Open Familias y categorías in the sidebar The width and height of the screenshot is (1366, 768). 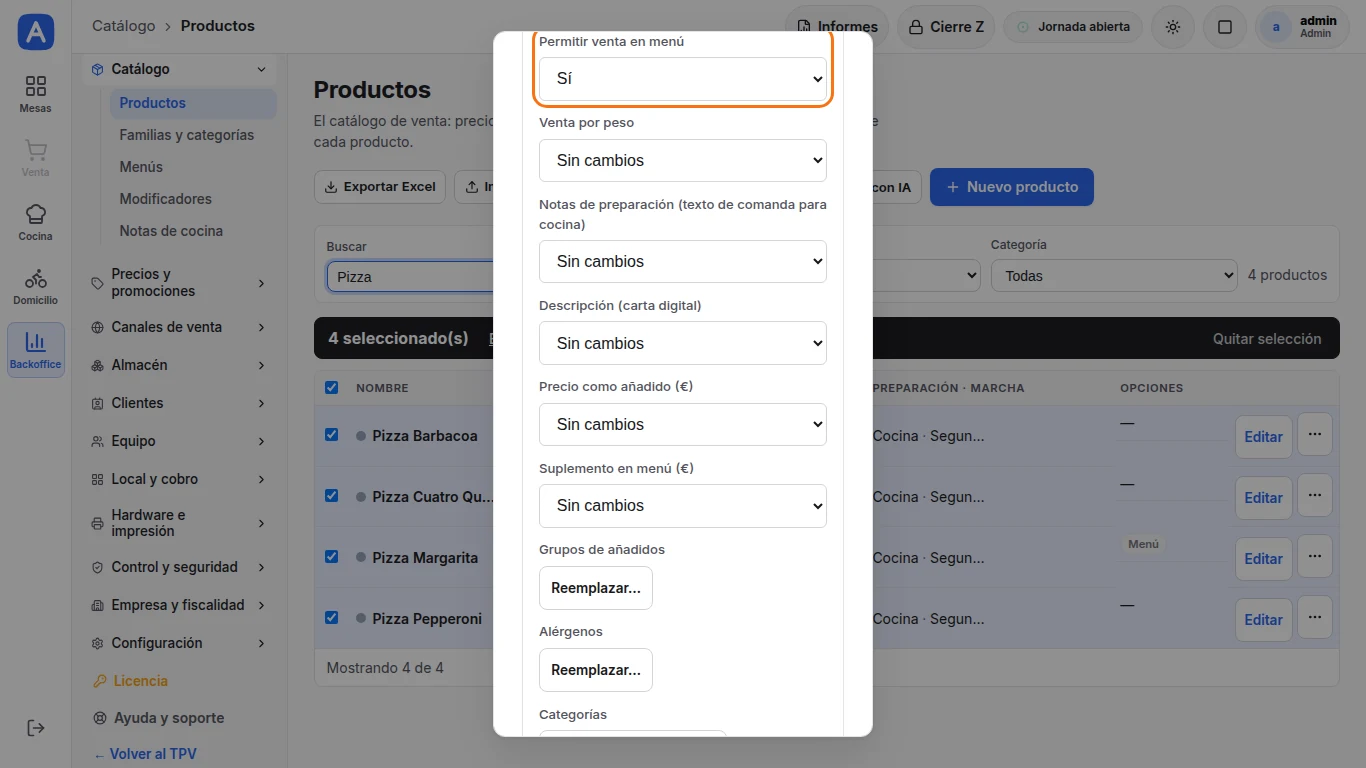click(187, 135)
